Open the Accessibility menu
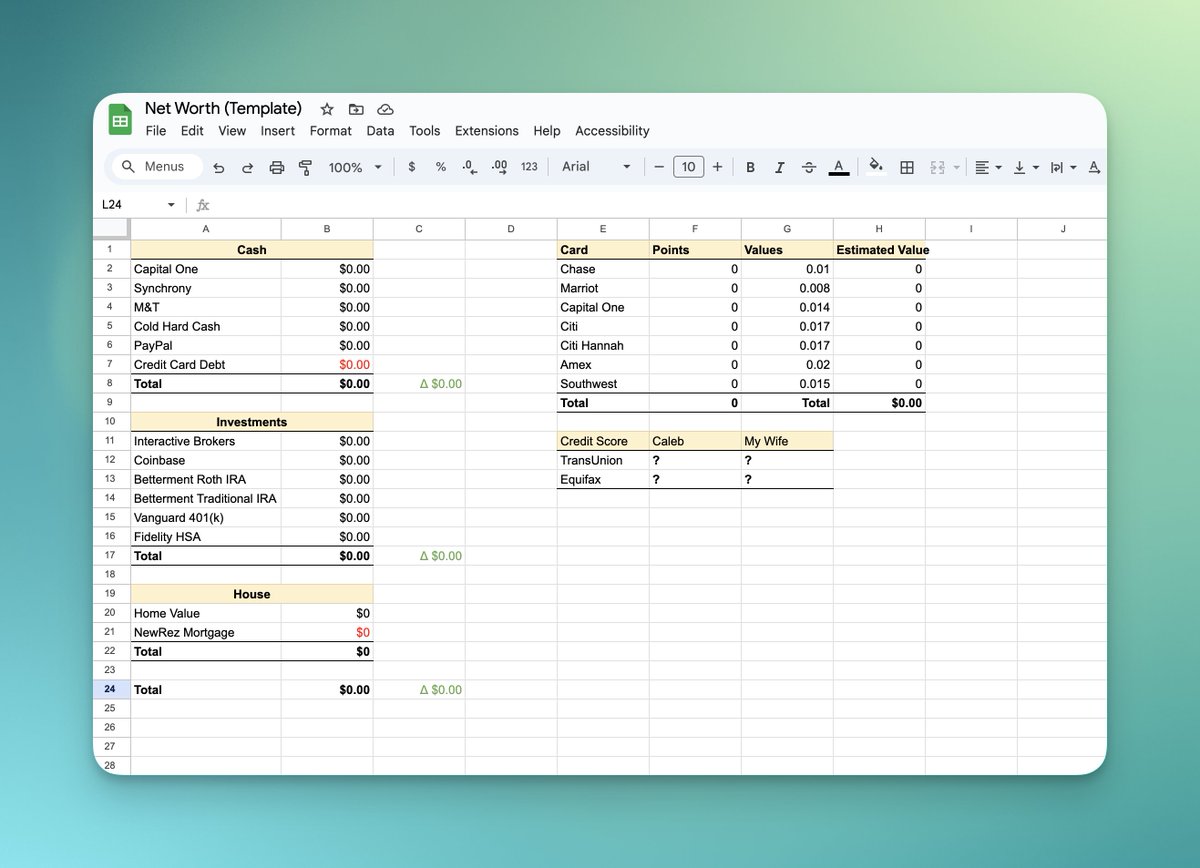Screen dimensions: 1200x868 click(x=612, y=131)
